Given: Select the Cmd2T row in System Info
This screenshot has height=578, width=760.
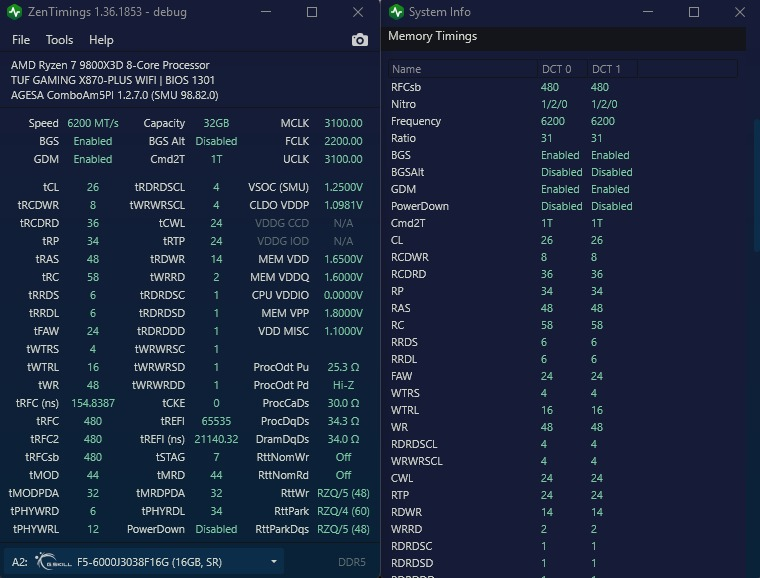Looking at the screenshot, I should pyautogui.click(x=562, y=223).
